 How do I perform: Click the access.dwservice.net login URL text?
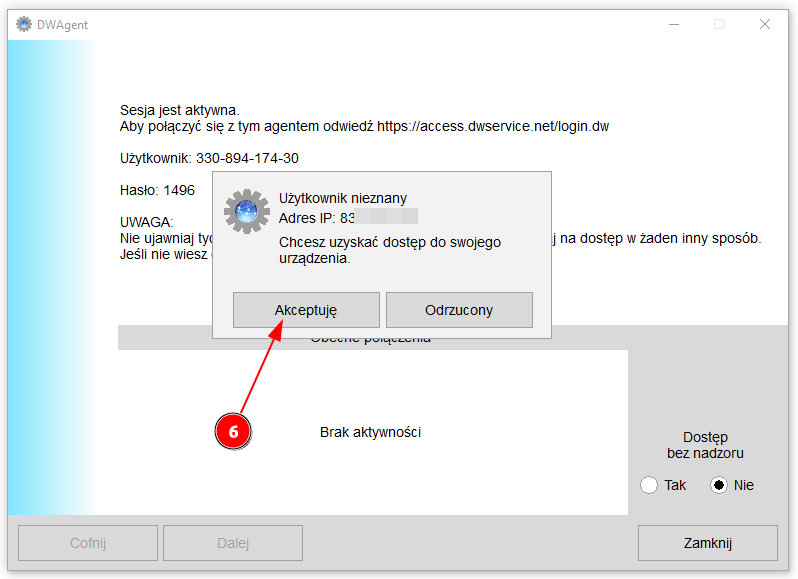pos(493,126)
